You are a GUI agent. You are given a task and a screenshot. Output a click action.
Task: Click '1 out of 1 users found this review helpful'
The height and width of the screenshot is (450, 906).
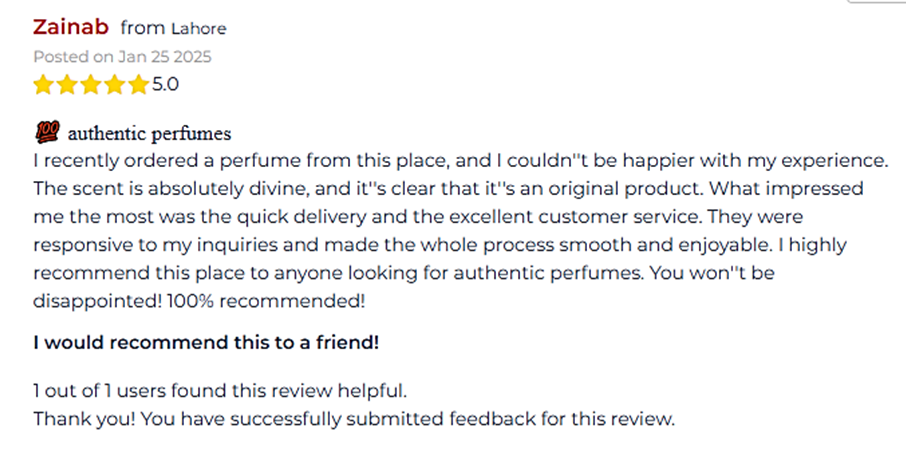coord(220,391)
